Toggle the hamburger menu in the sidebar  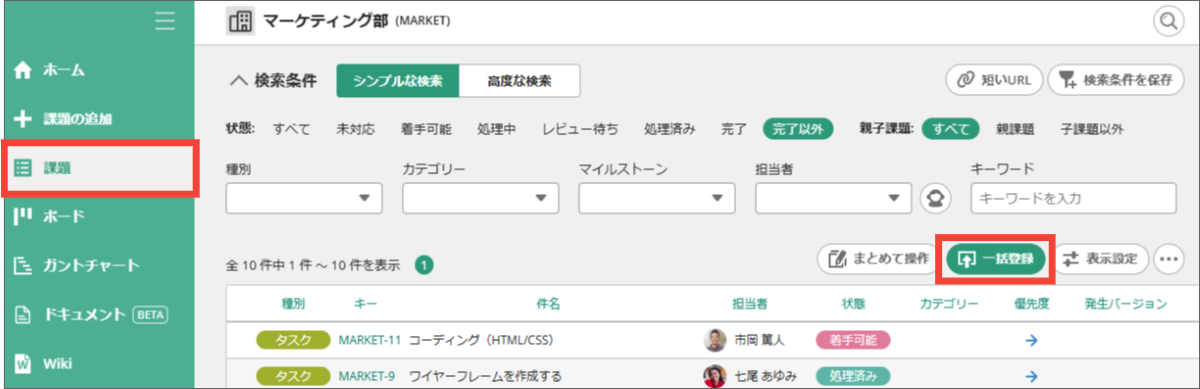[166, 20]
